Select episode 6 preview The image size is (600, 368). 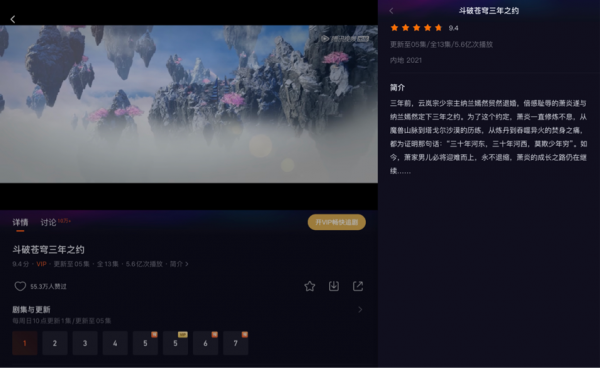click(x=205, y=343)
